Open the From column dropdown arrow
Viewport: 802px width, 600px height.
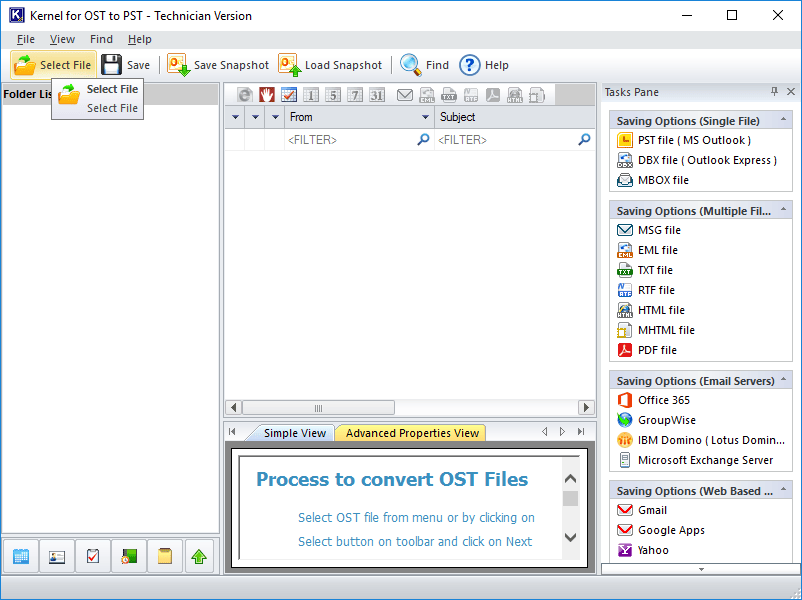tap(425, 117)
